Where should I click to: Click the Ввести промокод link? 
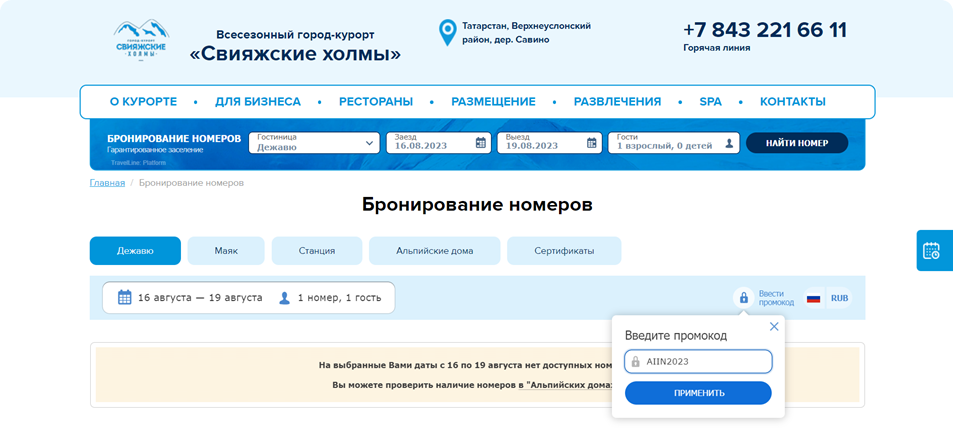(x=776, y=298)
